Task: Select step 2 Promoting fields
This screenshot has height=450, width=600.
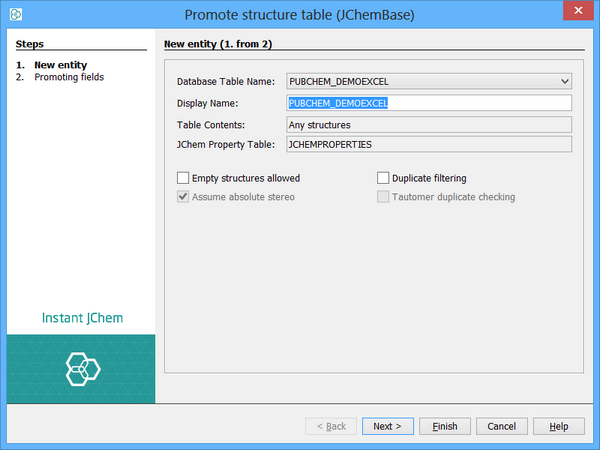Action: click(69, 77)
